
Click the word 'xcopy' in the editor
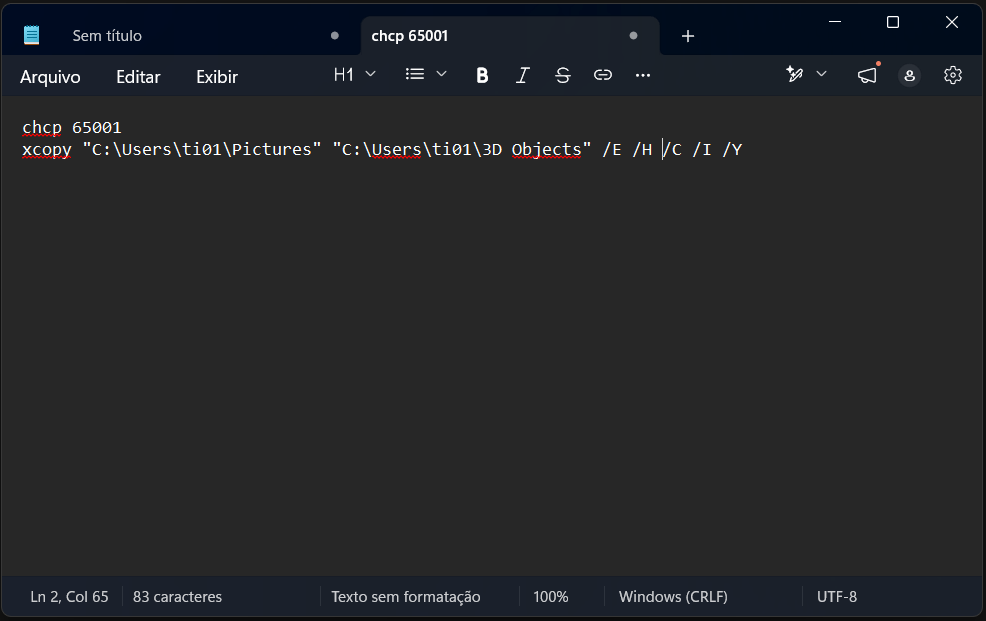(x=47, y=150)
